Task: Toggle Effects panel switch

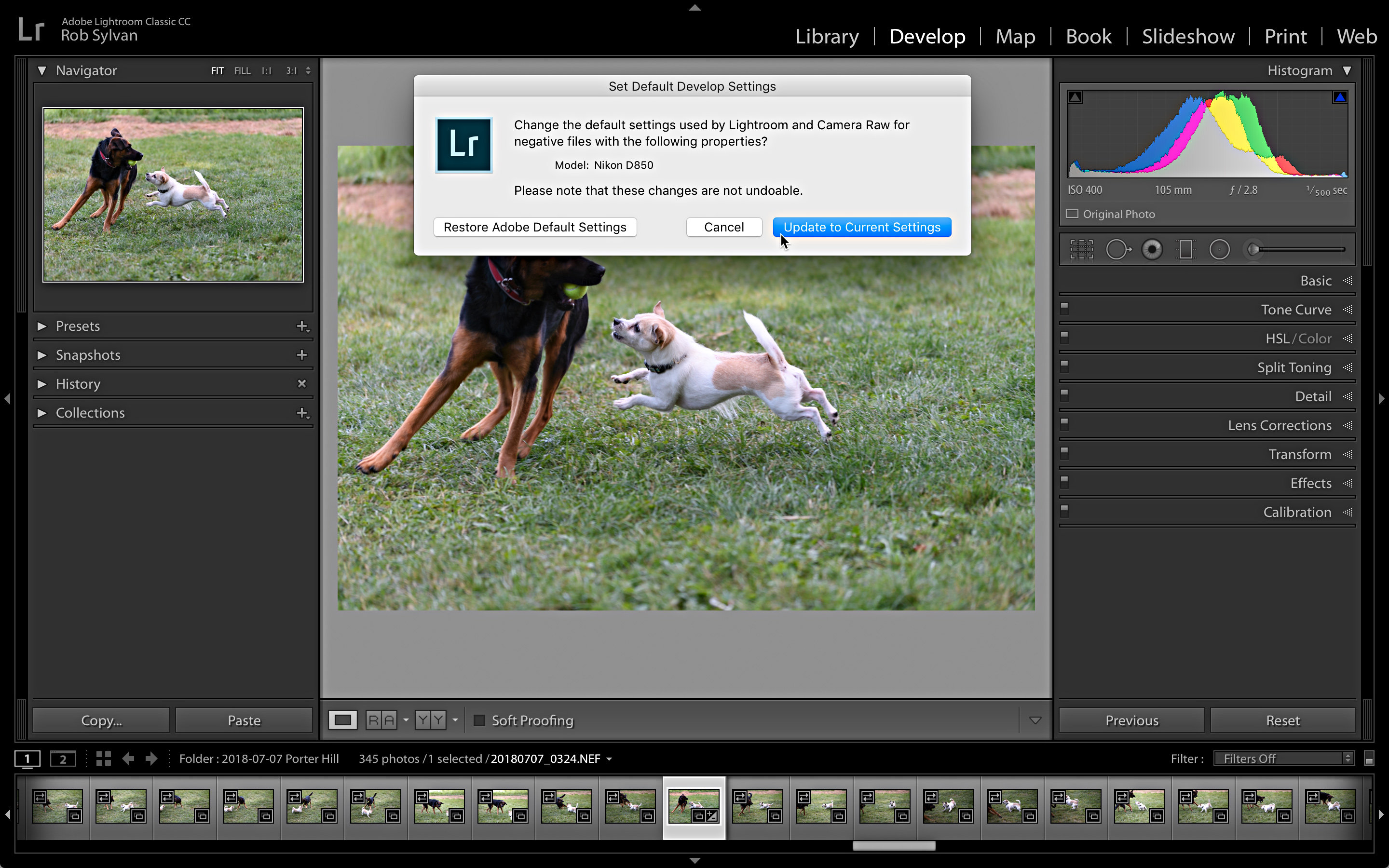Action: [x=1064, y=482]
